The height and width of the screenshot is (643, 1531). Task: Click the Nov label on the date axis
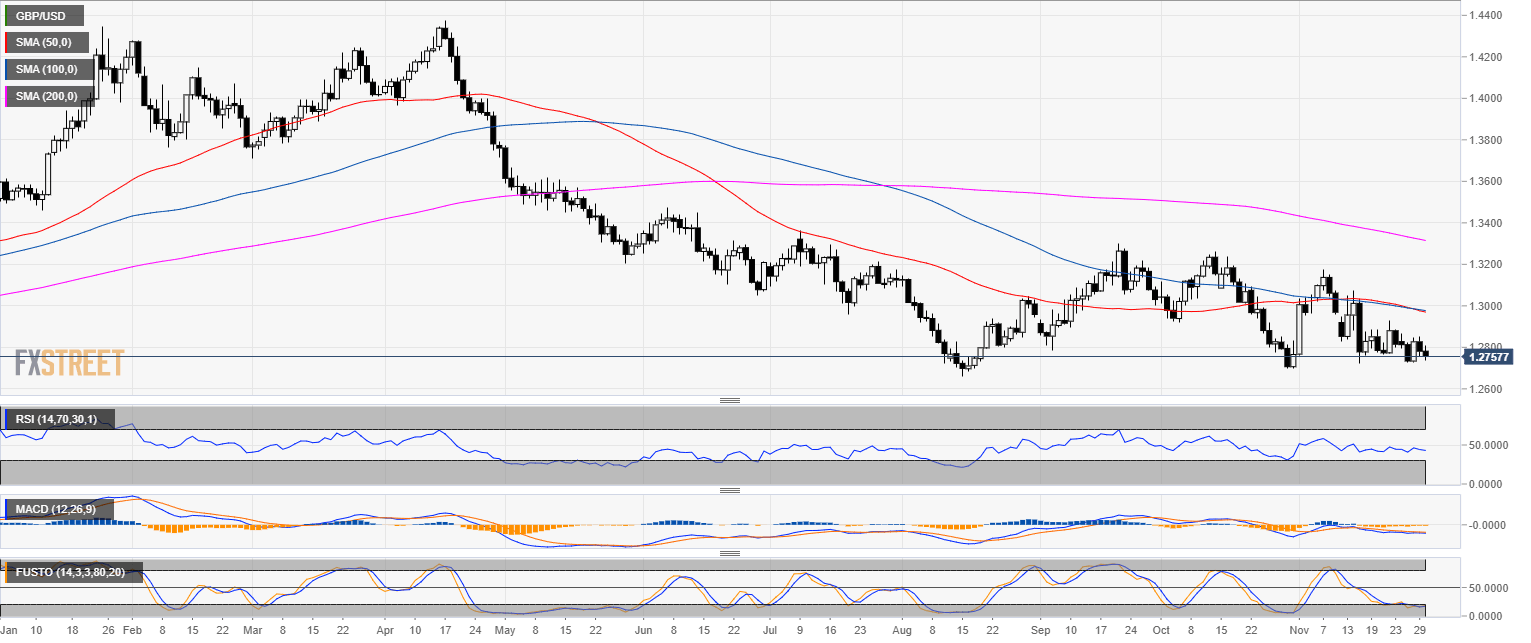click(1299, 631)
